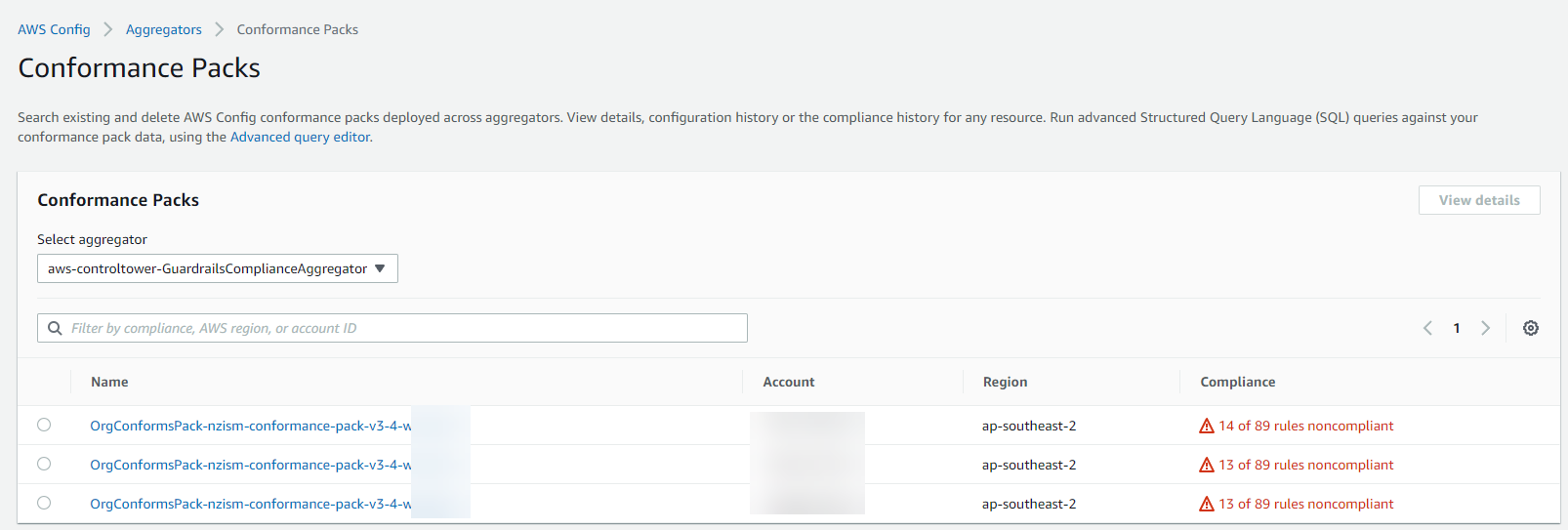1568x530 pixels.
Task: Click the search magnifier icon in filter box
Action: click(x=55, y=328)
